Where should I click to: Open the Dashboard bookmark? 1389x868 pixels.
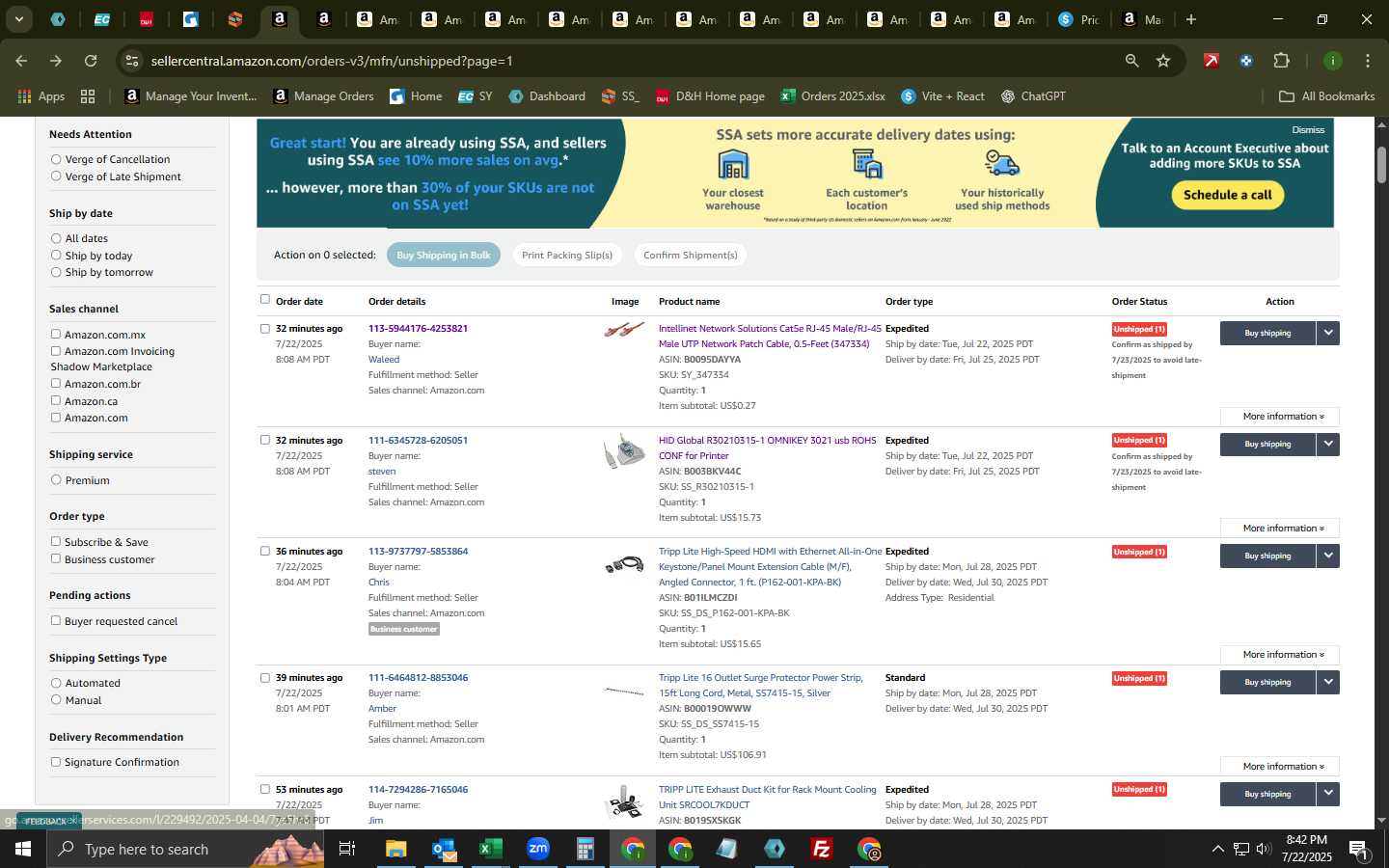(547, 96)
